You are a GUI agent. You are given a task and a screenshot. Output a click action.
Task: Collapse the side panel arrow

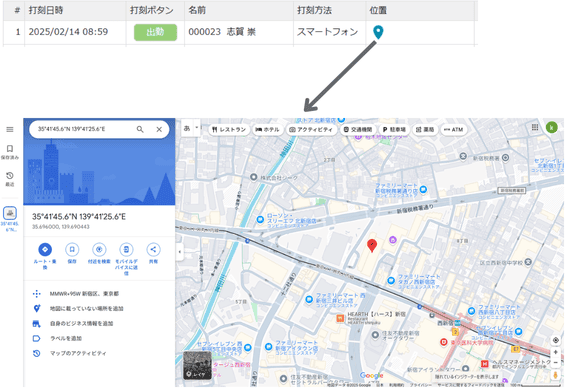[180, 252]
